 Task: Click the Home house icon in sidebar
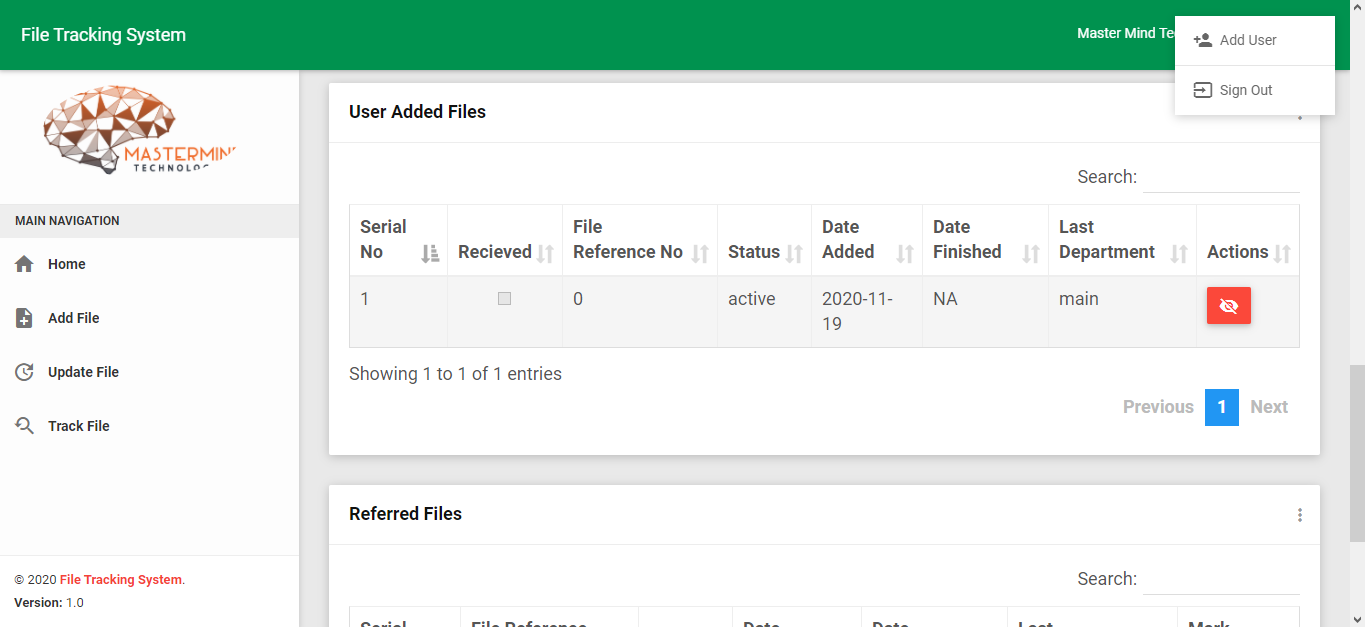coord(25,264)
